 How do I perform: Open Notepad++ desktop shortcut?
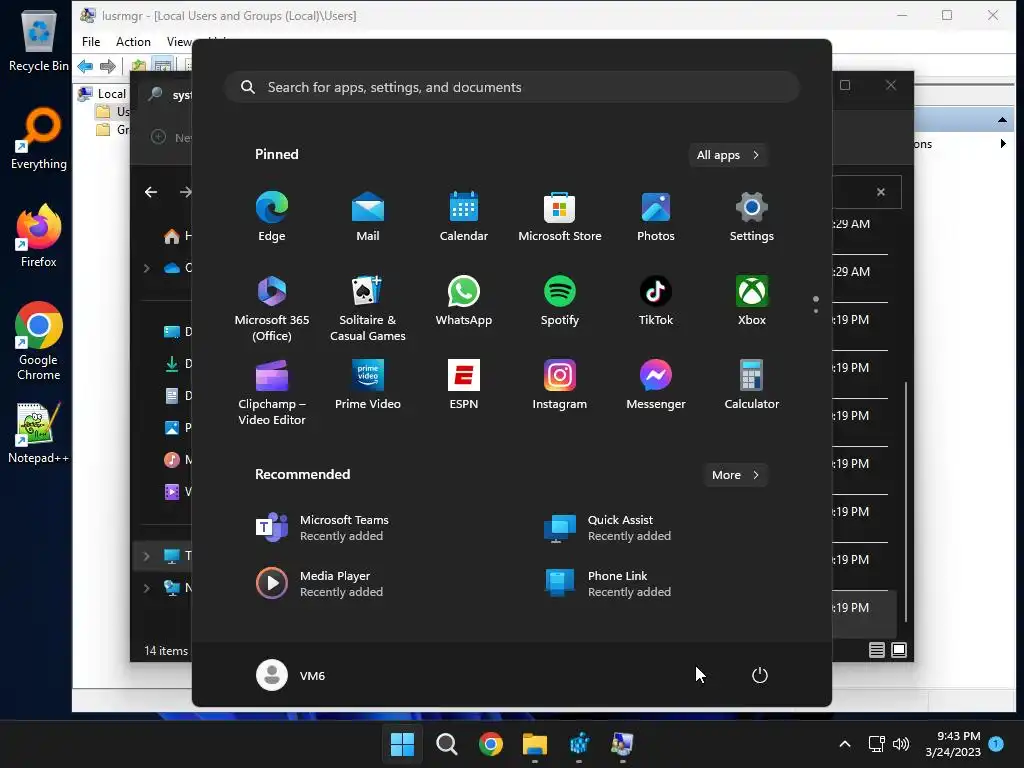pos(39,433)
